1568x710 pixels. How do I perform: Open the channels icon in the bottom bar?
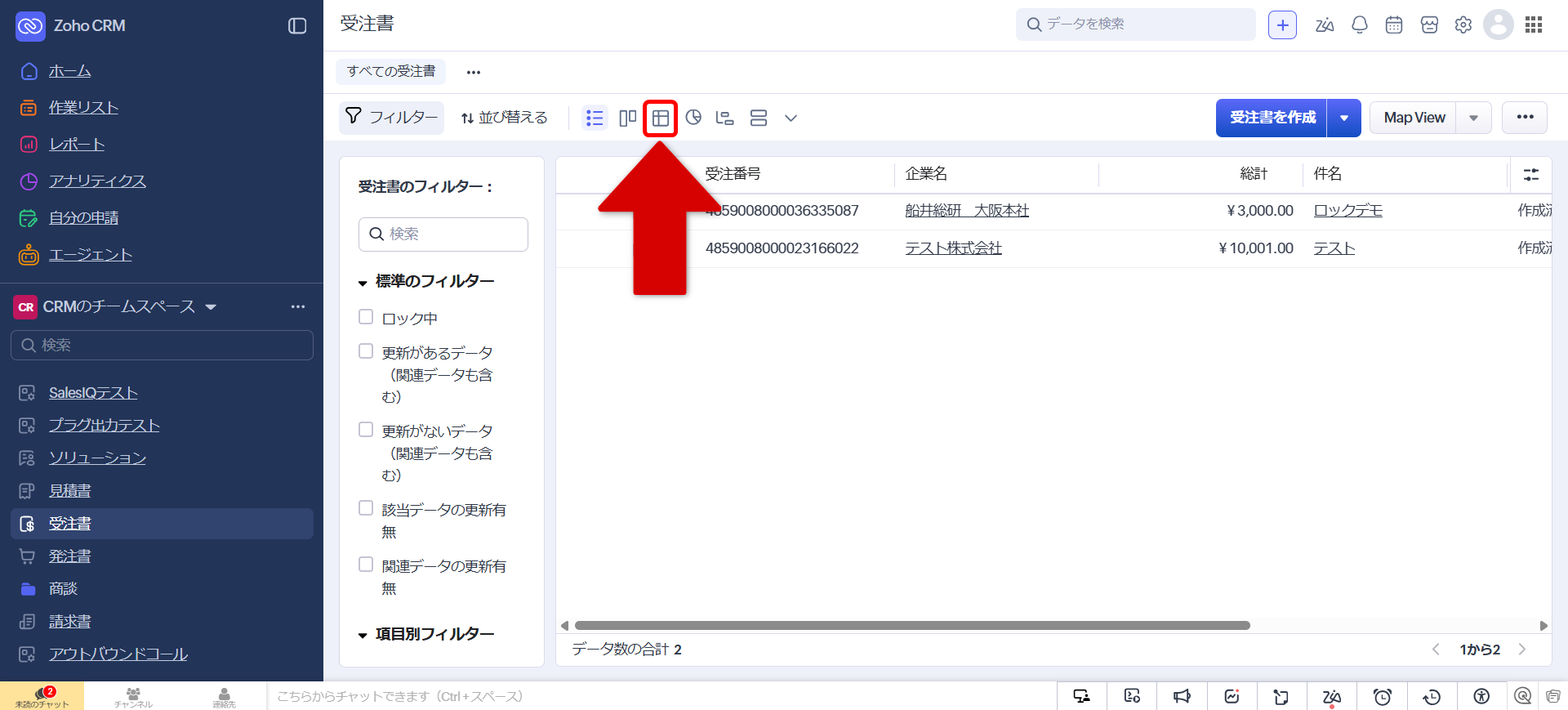click(133, 696)
